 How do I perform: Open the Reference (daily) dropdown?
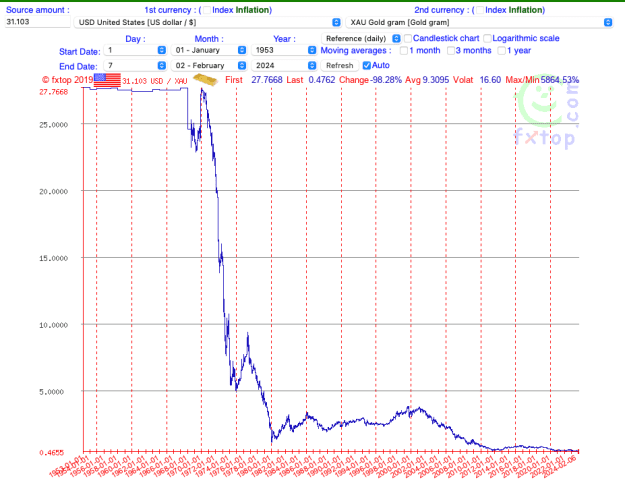(x=361, y=39)
